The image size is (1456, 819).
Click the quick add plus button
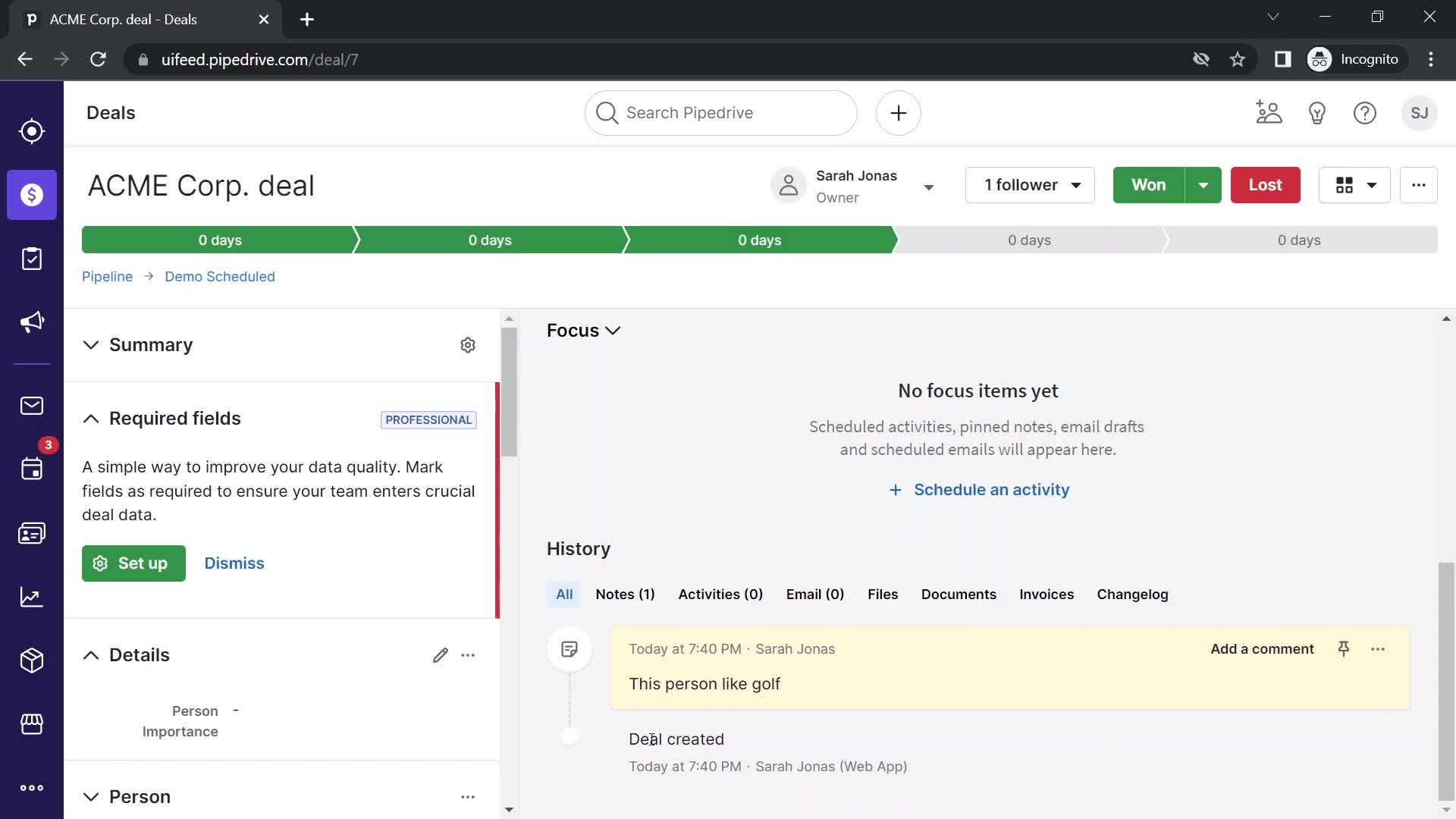click(899, 113)
